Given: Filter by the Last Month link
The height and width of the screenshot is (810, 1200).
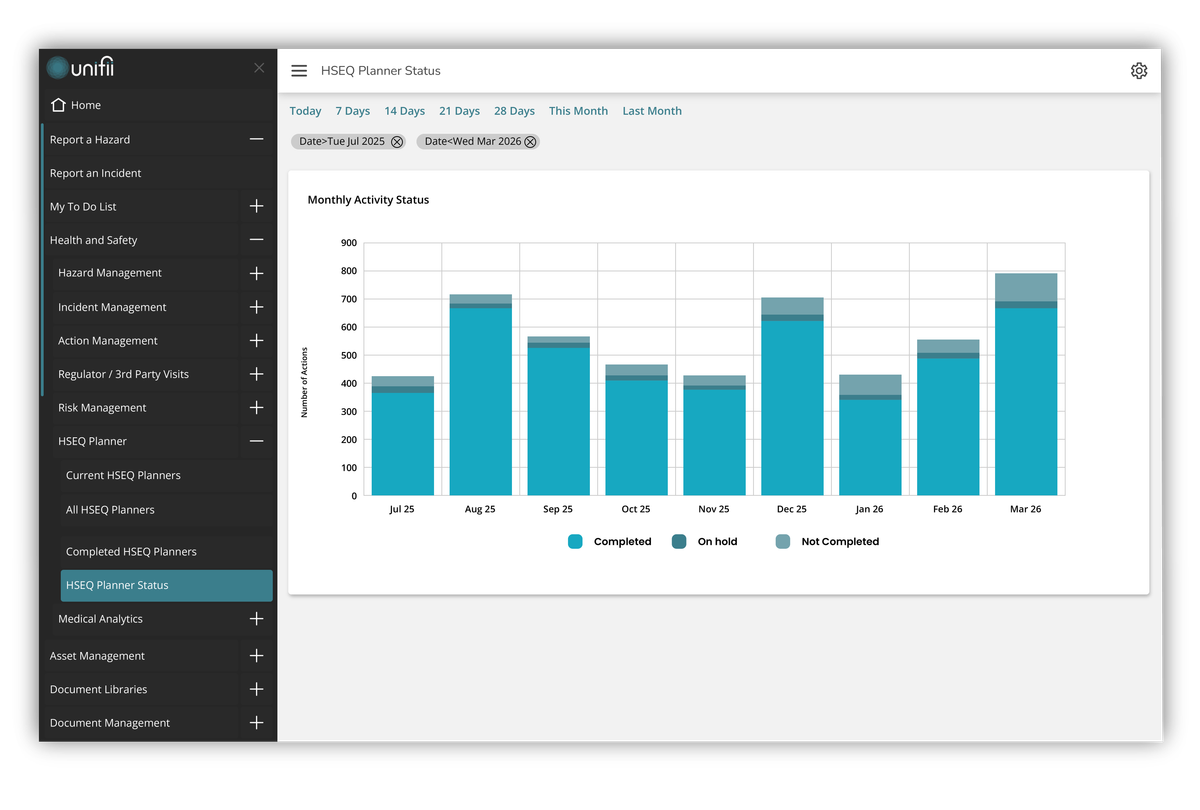Looking at the screenshot, I should coord(652,111).
